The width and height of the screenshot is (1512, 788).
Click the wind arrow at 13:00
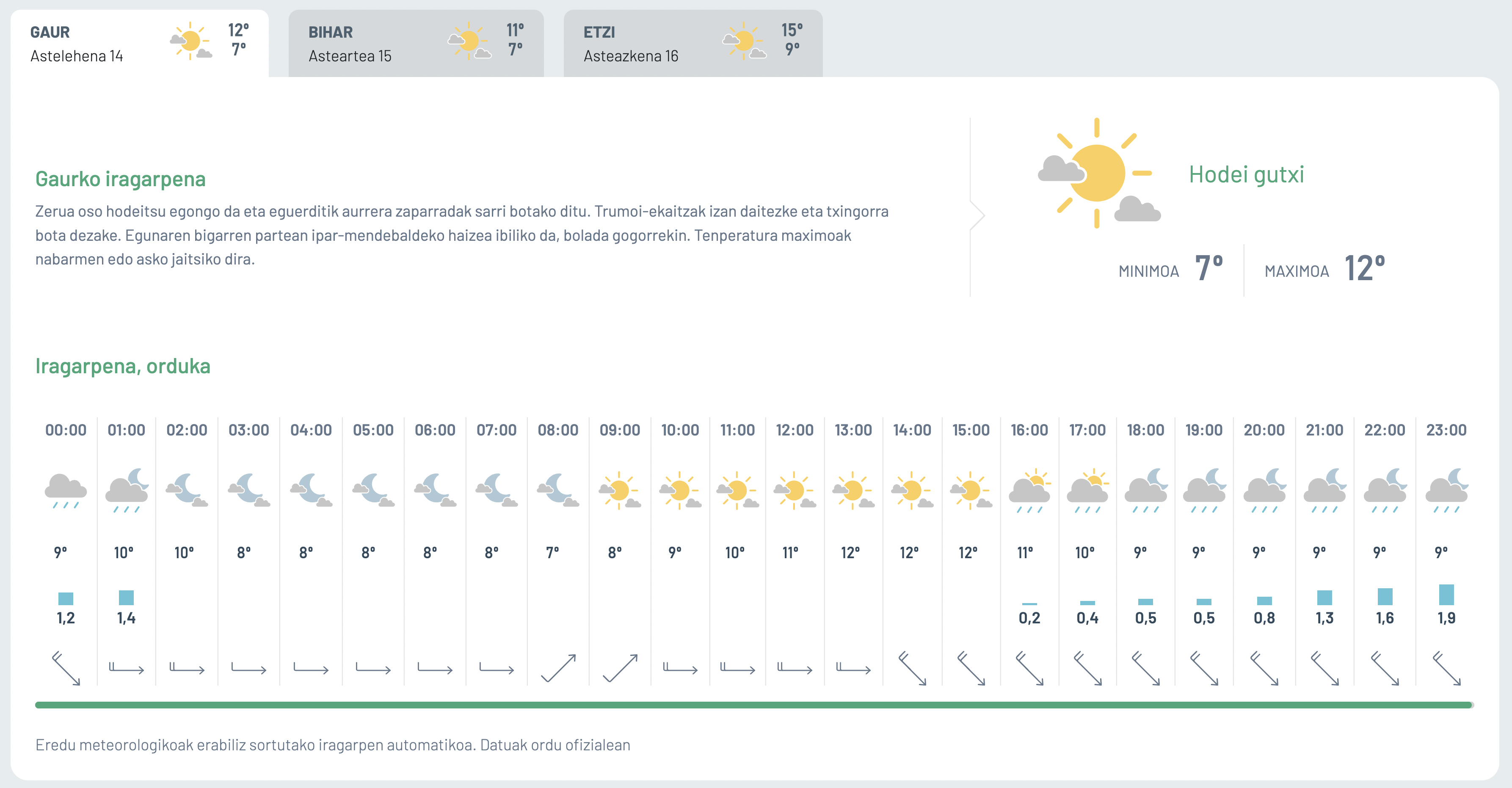(x=853, y=668)
